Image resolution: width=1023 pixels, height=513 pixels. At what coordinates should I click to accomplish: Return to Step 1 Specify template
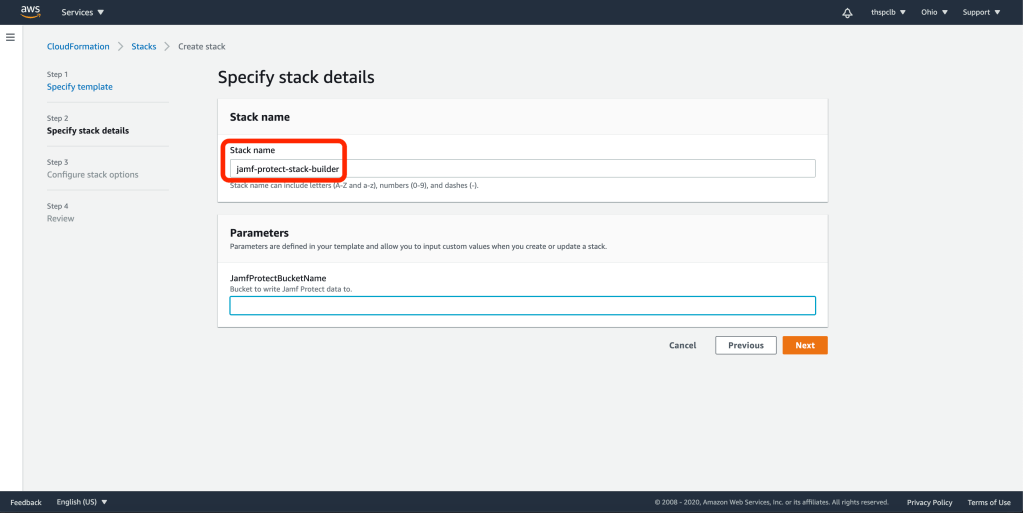(80, 87)
